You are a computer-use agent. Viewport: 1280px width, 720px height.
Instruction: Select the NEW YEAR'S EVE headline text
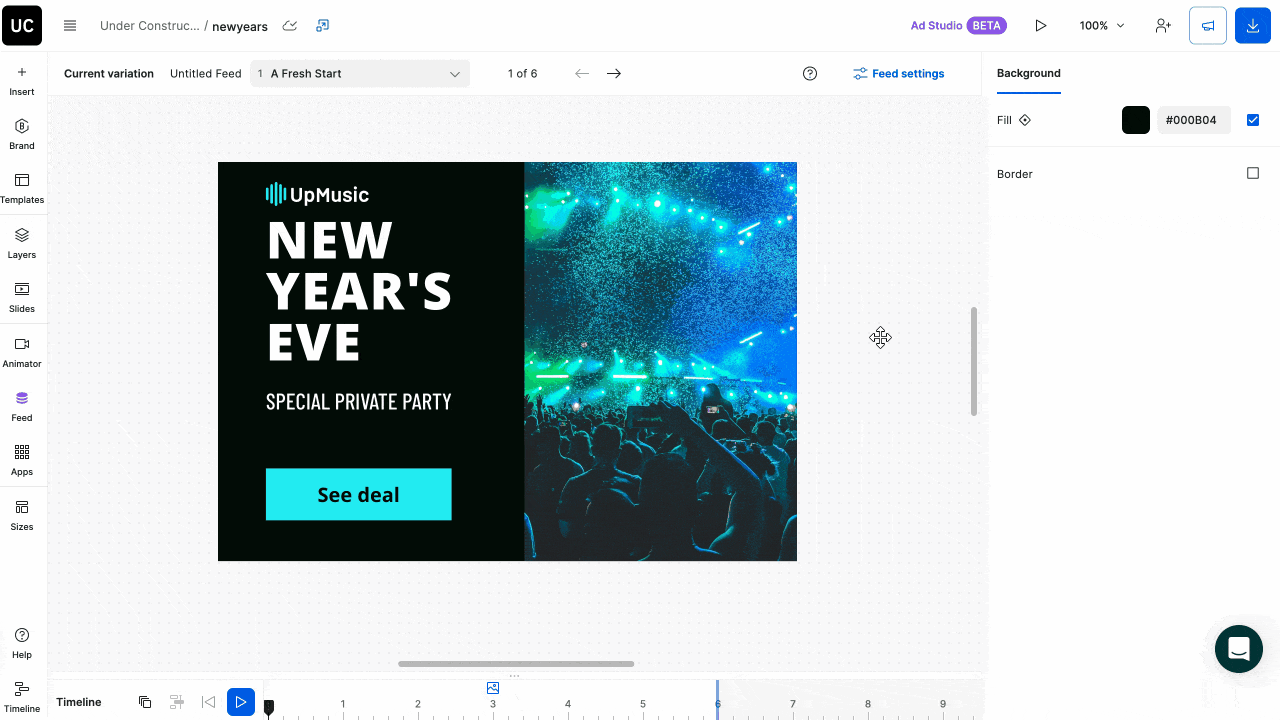click(358, 290)
